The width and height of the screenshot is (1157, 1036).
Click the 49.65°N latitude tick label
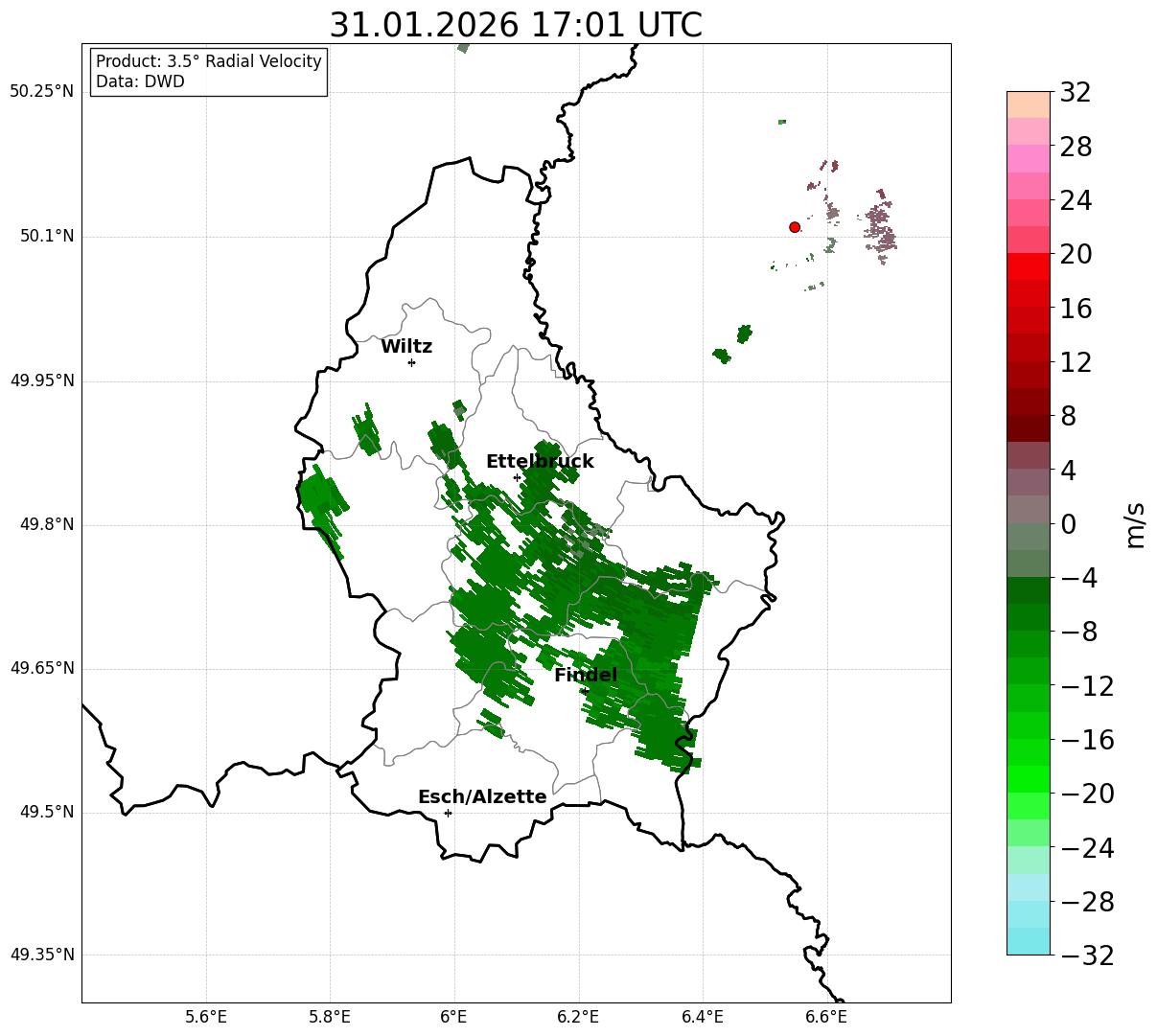(x=41, y=668)
